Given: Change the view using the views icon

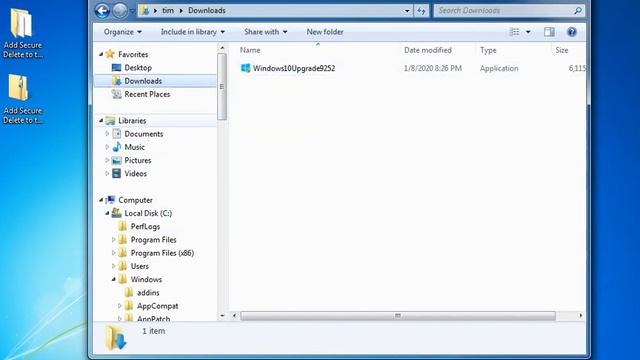Looking at the screenshot, I should click(515, 32).
